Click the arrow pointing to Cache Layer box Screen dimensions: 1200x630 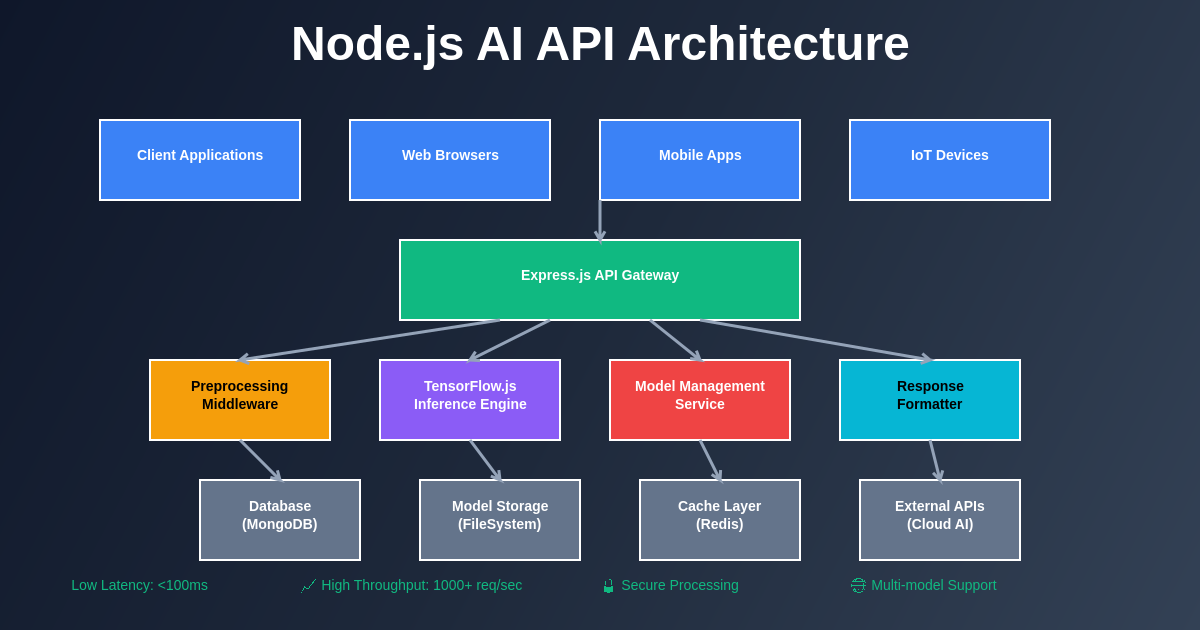pos(710,461)
